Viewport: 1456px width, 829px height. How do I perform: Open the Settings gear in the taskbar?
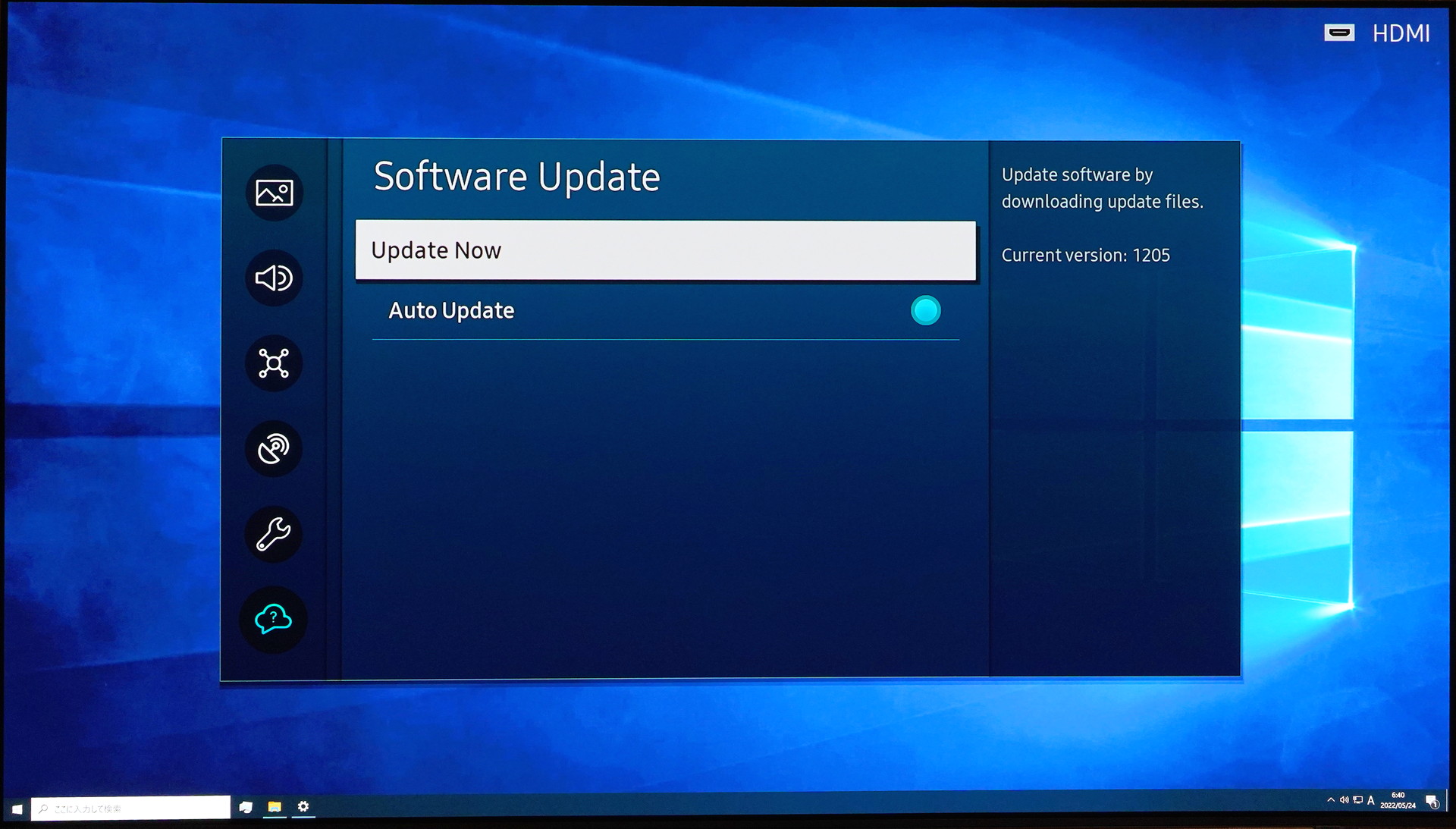tap(303, 806)
